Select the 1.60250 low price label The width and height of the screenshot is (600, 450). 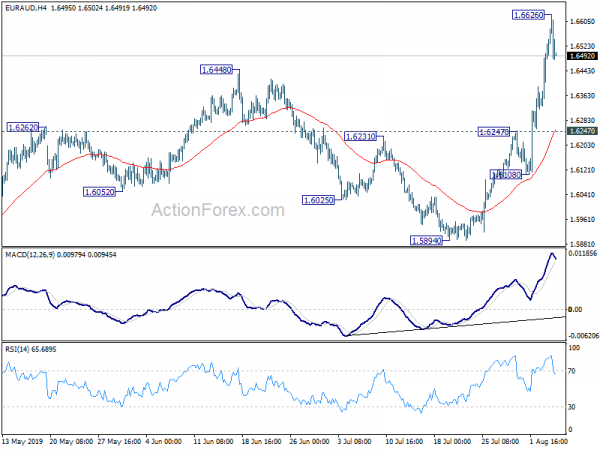point(318,200)
